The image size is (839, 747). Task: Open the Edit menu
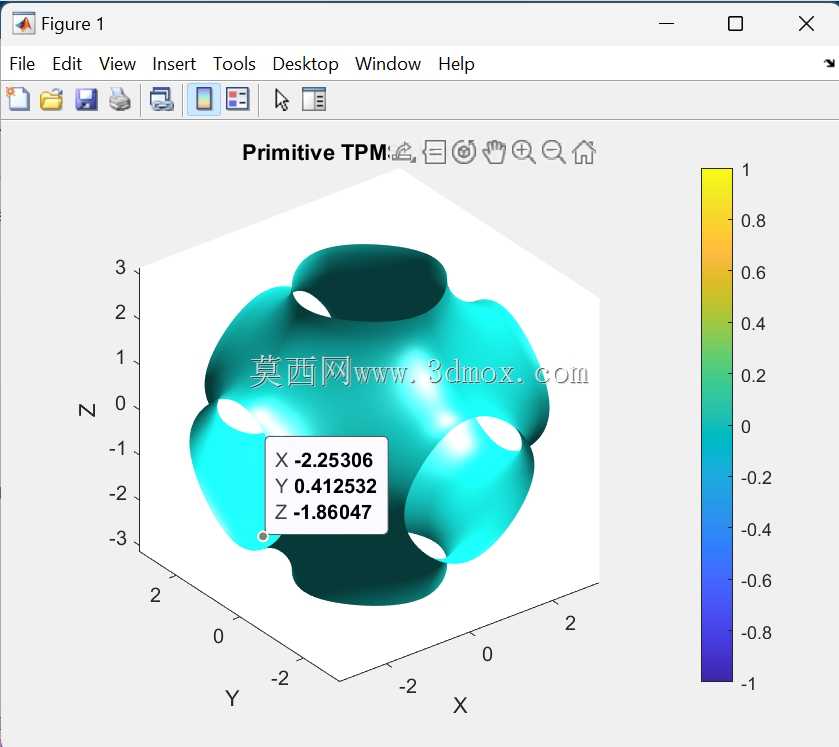coord(67,64)
